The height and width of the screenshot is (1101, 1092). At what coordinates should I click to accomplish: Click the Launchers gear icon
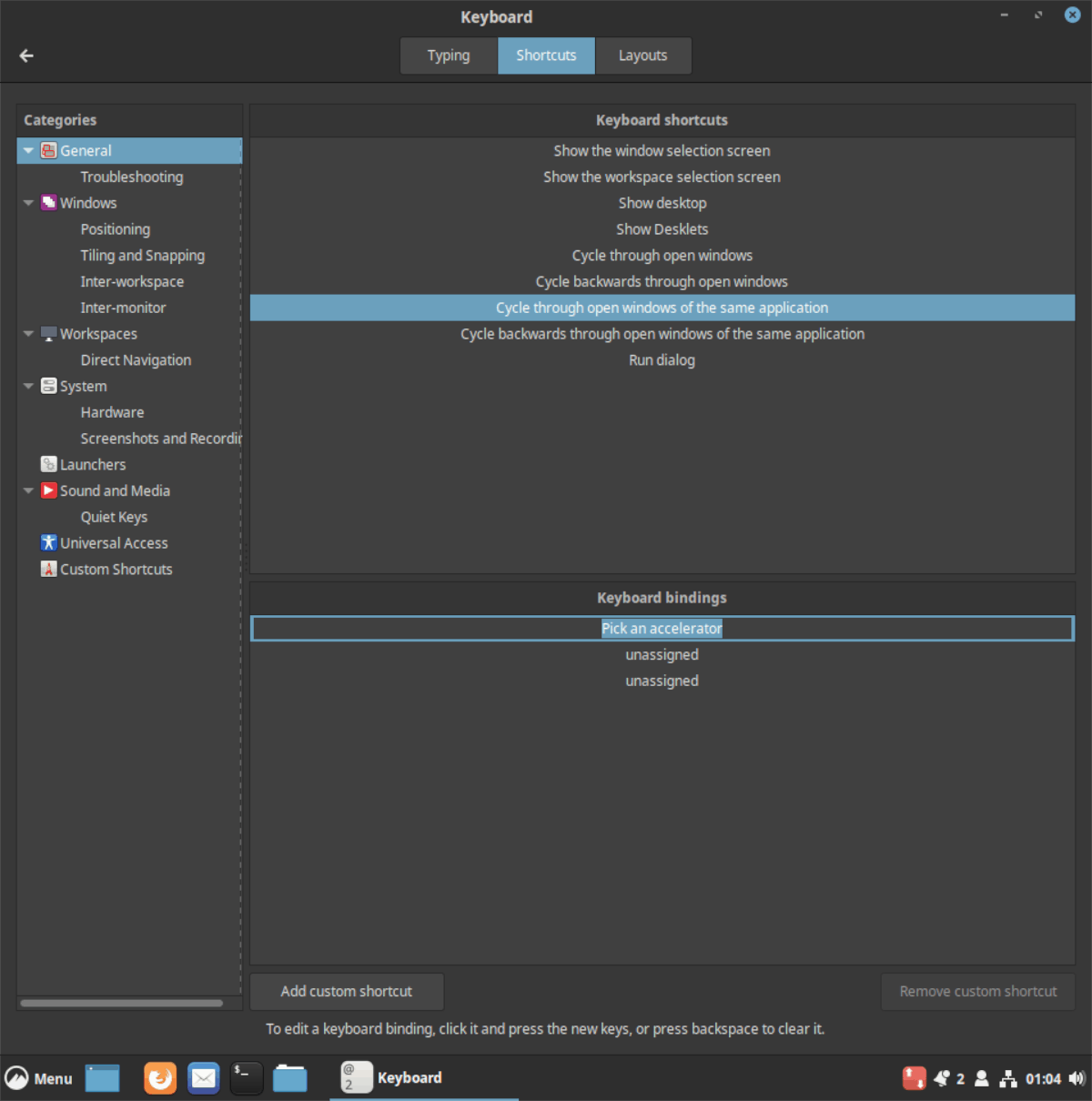[x=48, y=464]
